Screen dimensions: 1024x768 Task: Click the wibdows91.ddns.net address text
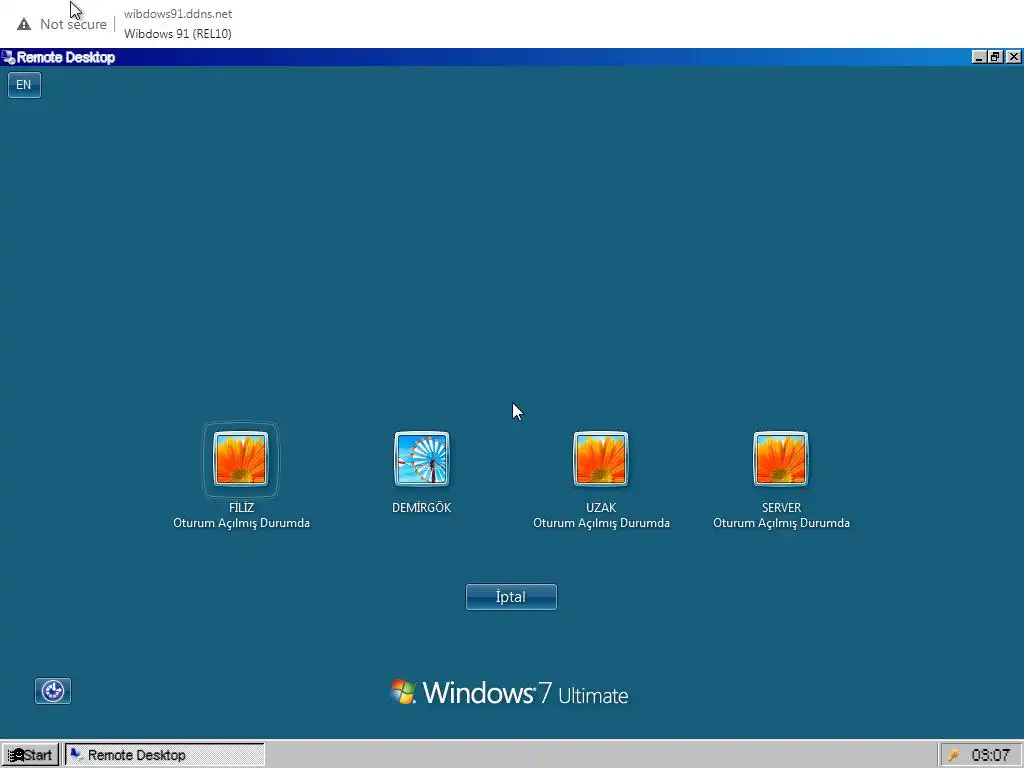(x=178, y=14)
